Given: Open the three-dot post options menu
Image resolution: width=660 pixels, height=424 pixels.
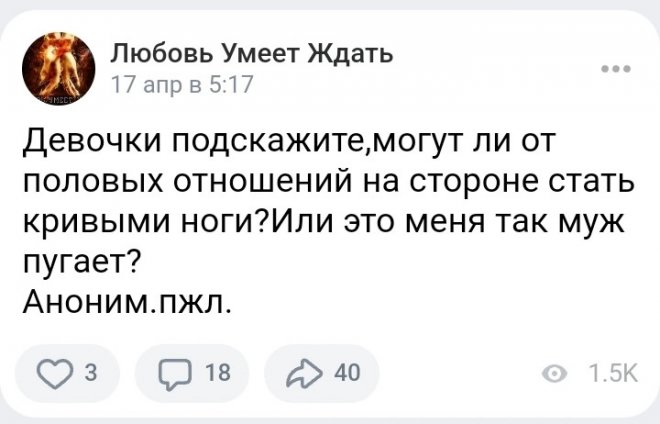Looking at the screenshot, I should [616, 69].
